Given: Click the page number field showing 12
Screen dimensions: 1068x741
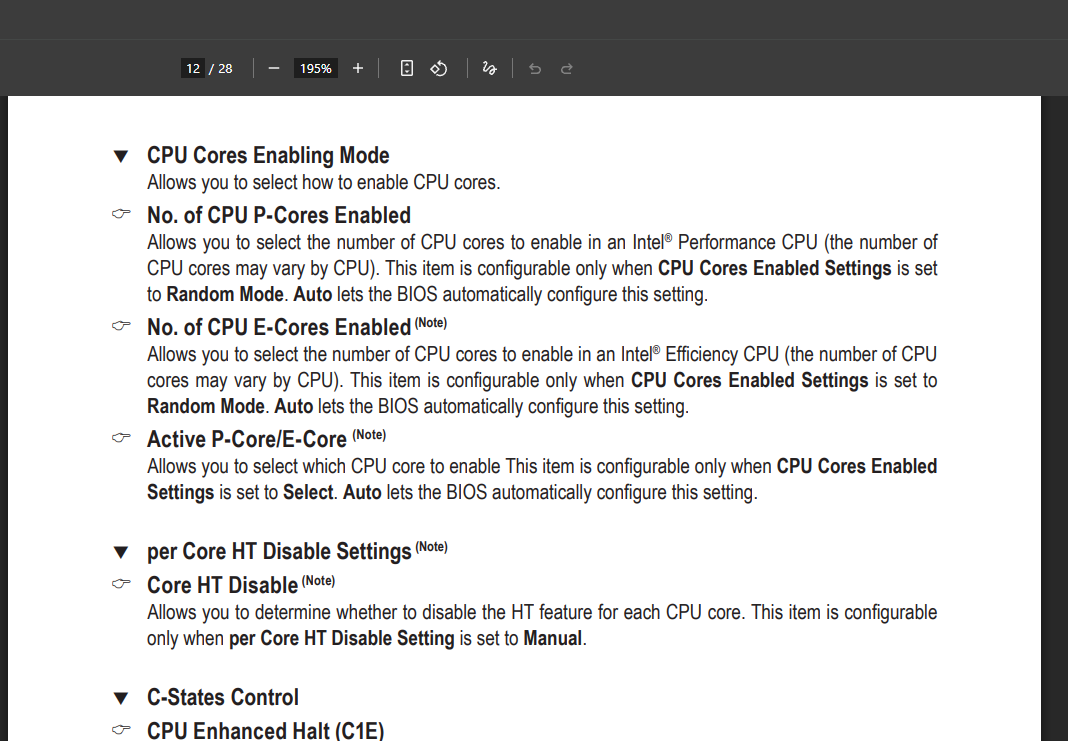Looking at the screenshot, I should (193, 68).
